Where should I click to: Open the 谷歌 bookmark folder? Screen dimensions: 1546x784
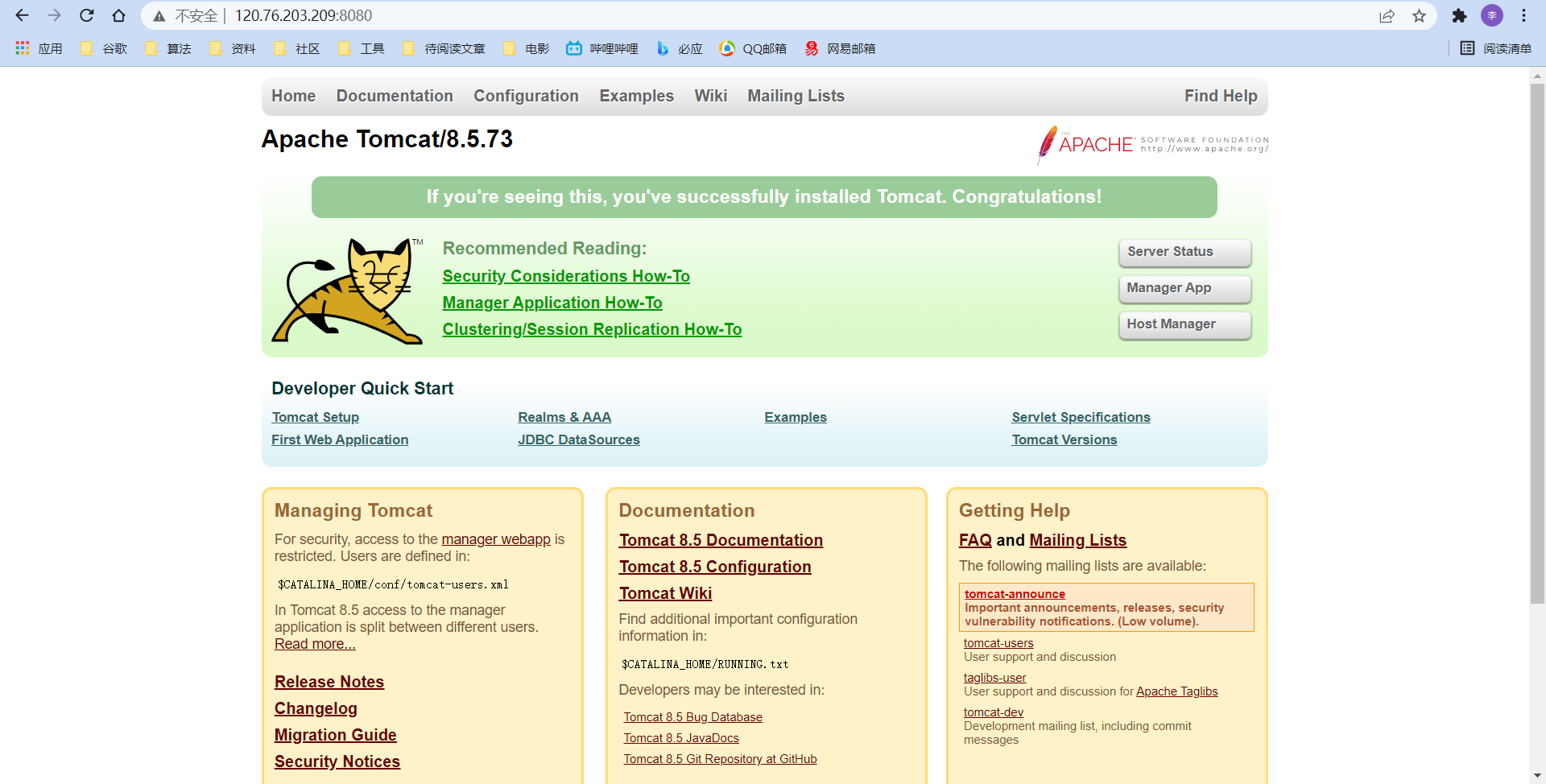click(x=104, y=48)
